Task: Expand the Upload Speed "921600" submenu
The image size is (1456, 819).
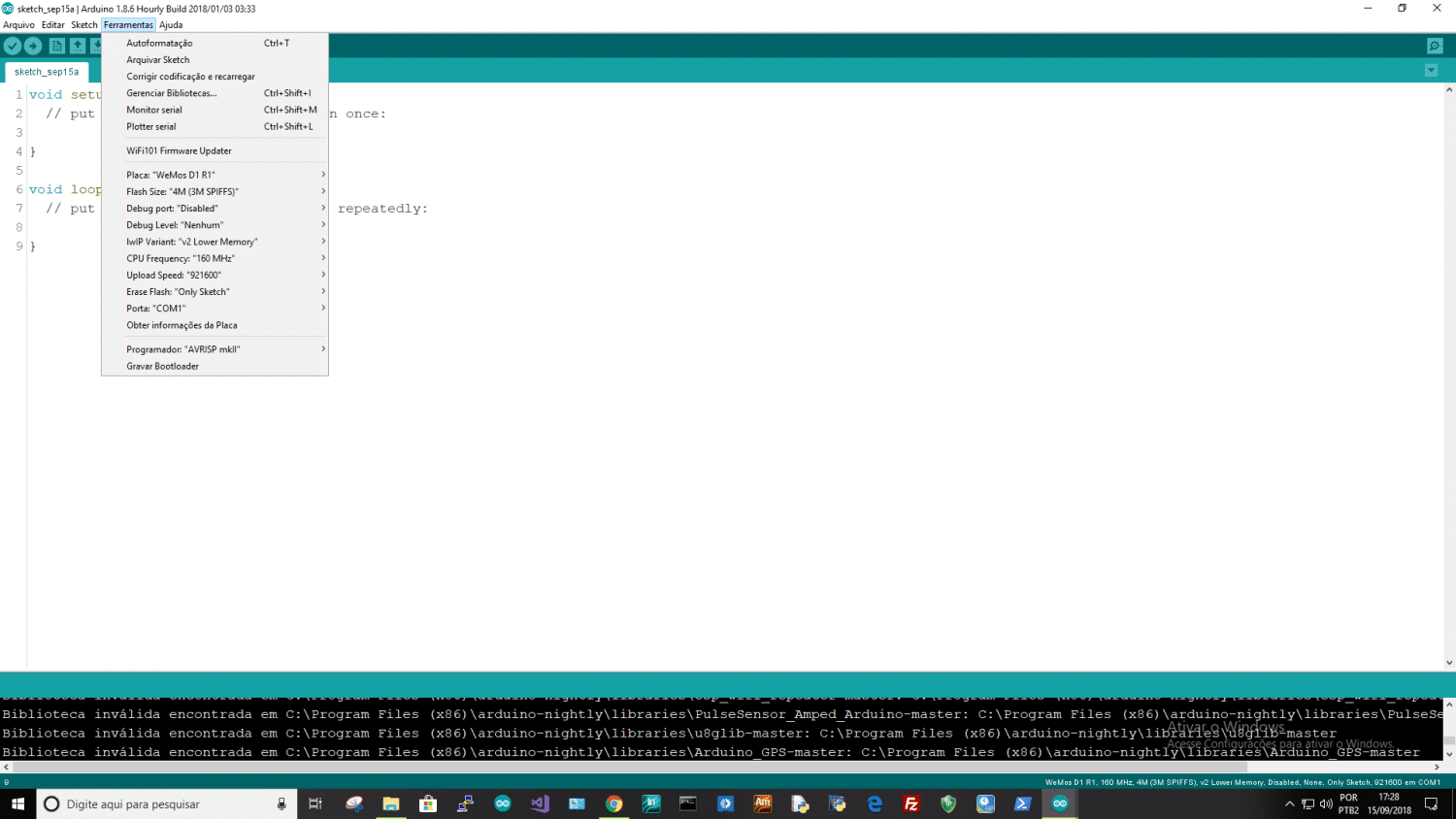Action: 215,275
